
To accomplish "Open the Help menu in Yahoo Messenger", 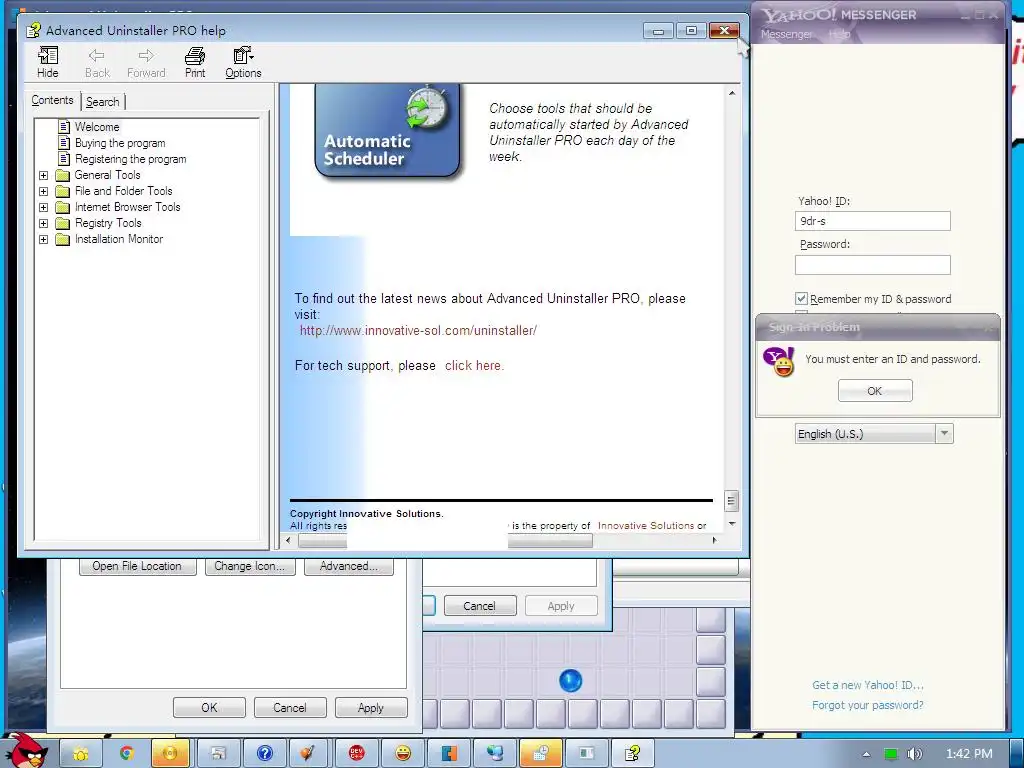I will tap(839, 34).
